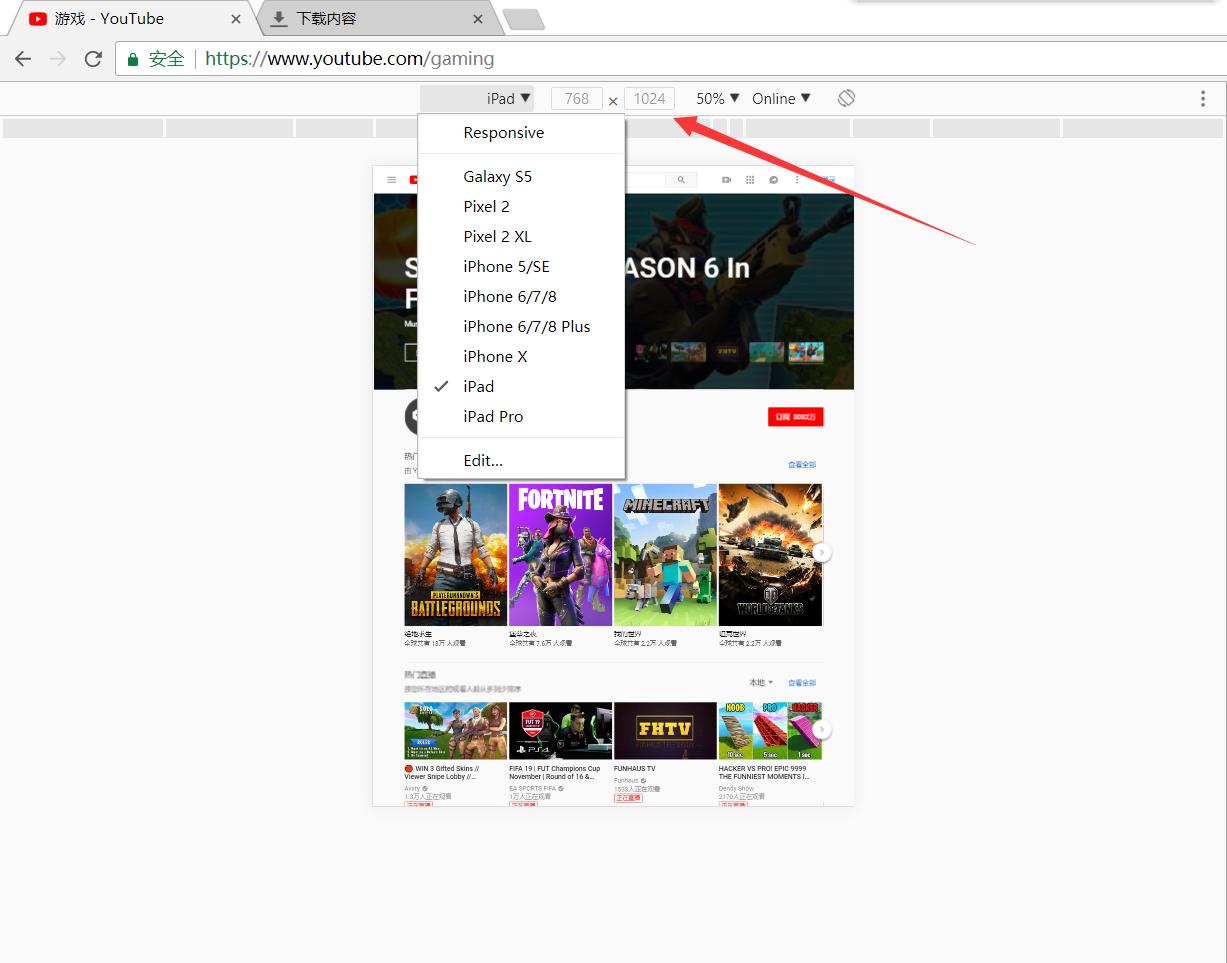Click the browser back arrow
This screenshot has width=1227, height=963.
click(x=23, y=59)
